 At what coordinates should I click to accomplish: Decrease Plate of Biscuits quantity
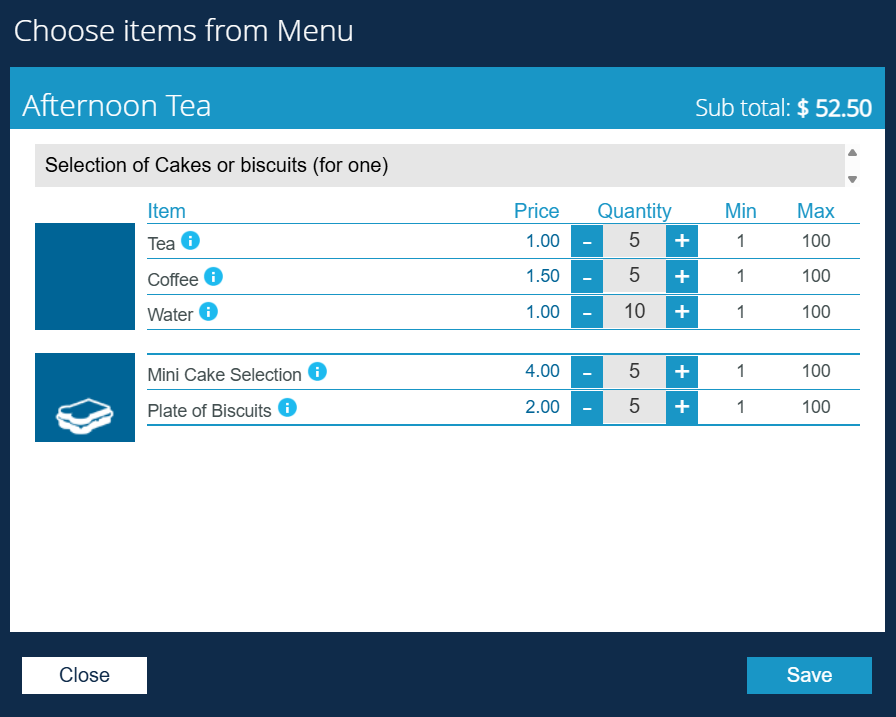pyautogui.click(x=587, y=407)
